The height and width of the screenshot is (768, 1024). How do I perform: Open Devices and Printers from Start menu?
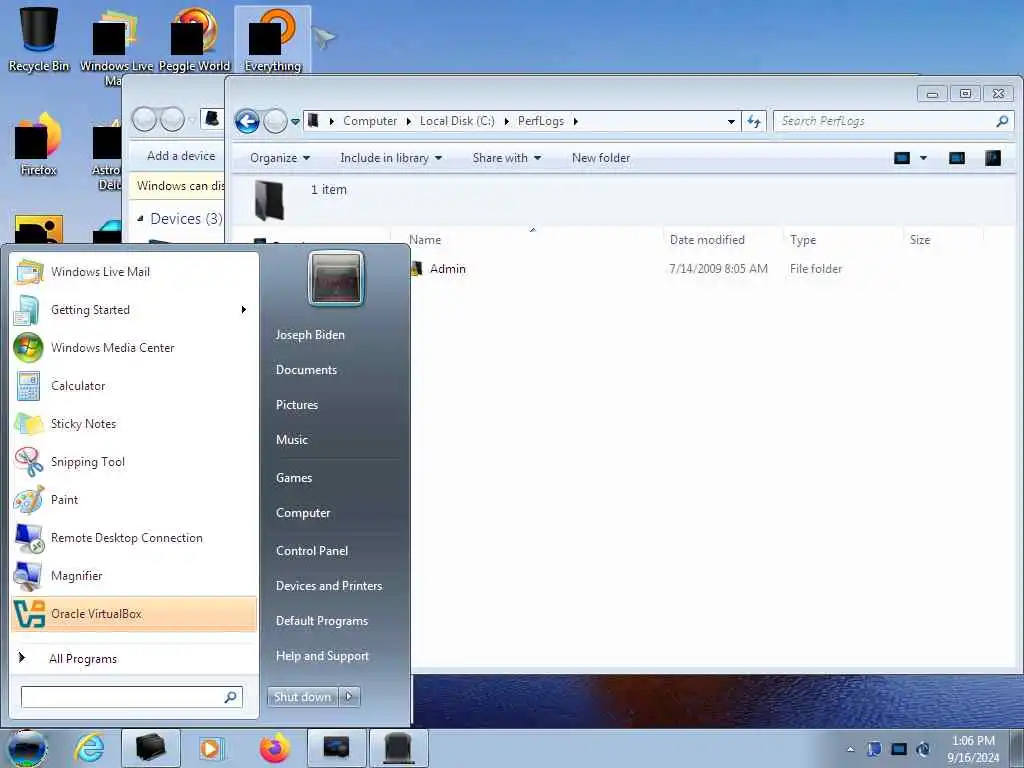tap(328, 586)
